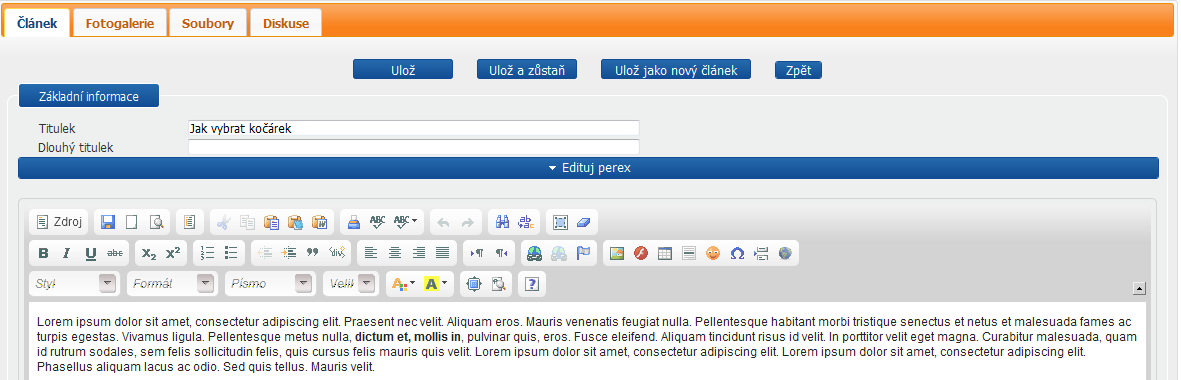The image size is (1181, 380).
Task: Open the Templates icon
Action: point(190,222)
